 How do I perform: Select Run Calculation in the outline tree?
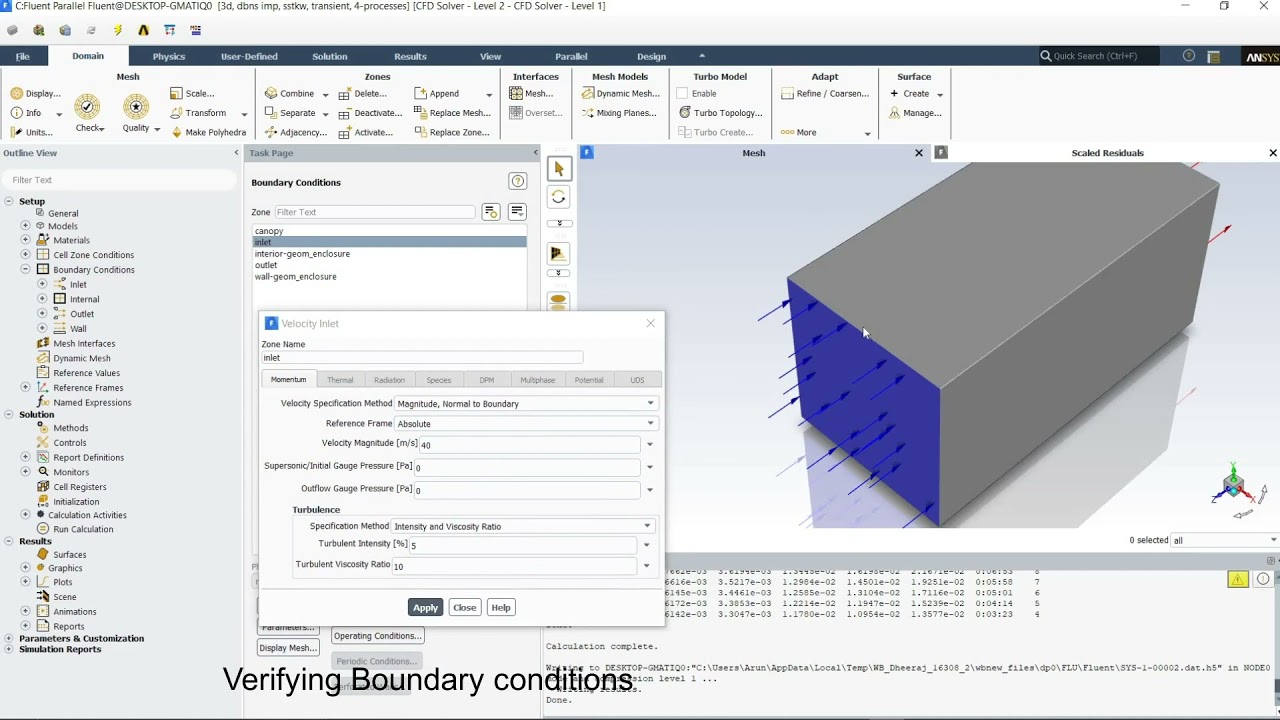point(83,529)
